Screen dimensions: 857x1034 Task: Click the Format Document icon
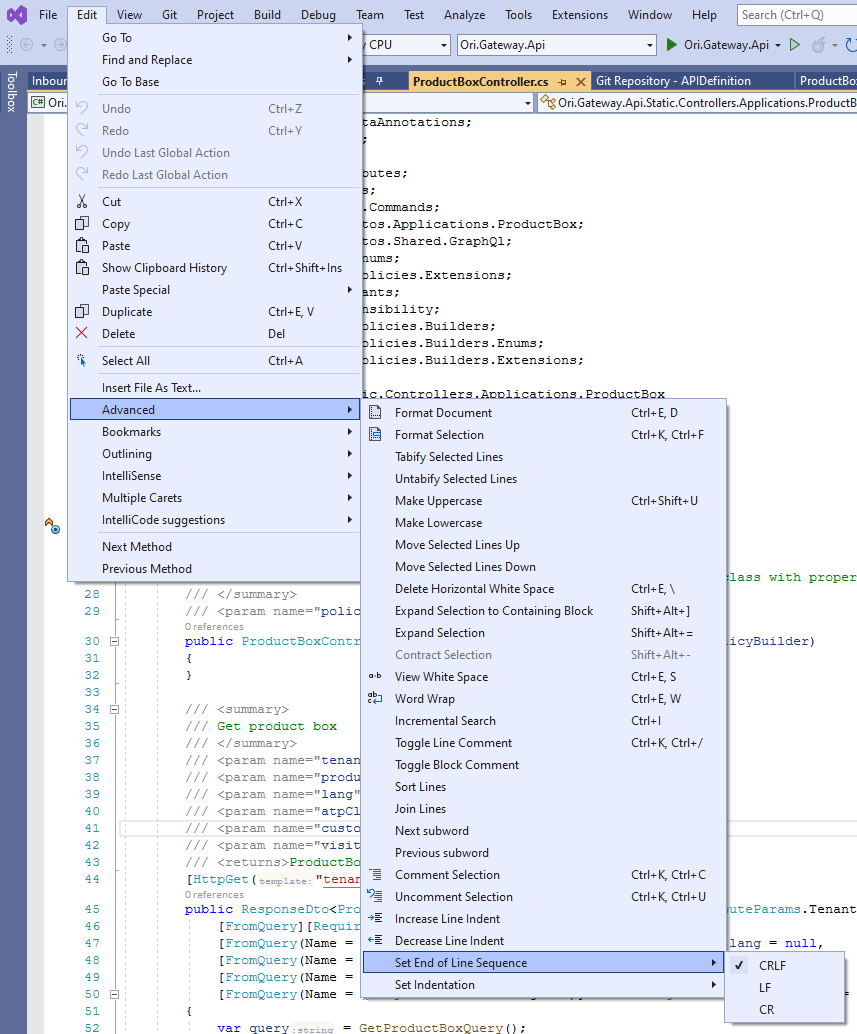pyautogui.click(x=375, y=412)
